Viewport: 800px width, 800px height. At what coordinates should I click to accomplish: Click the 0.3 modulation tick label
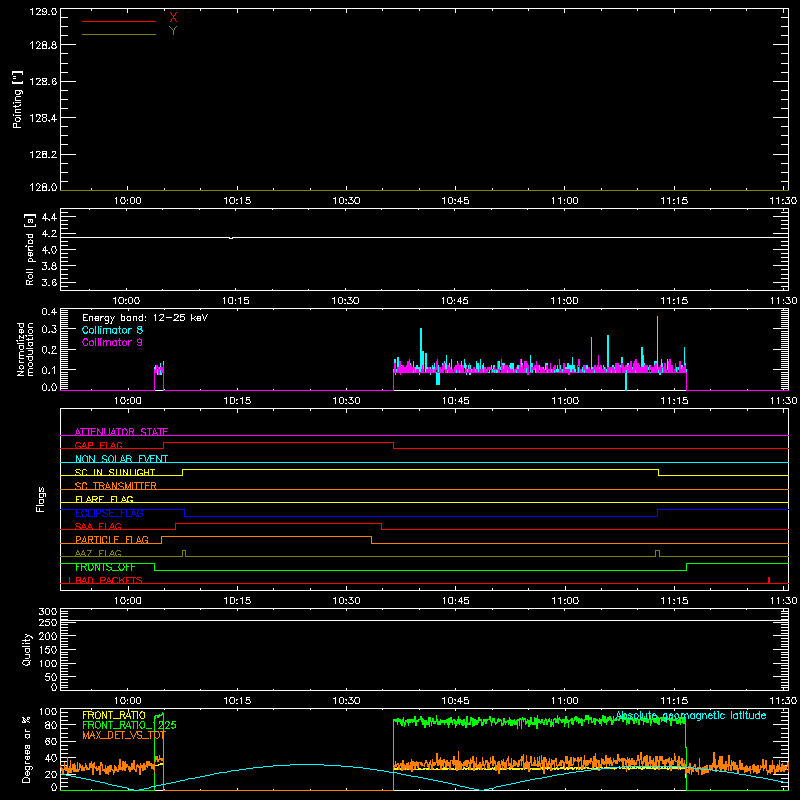(x=49, y=329)
